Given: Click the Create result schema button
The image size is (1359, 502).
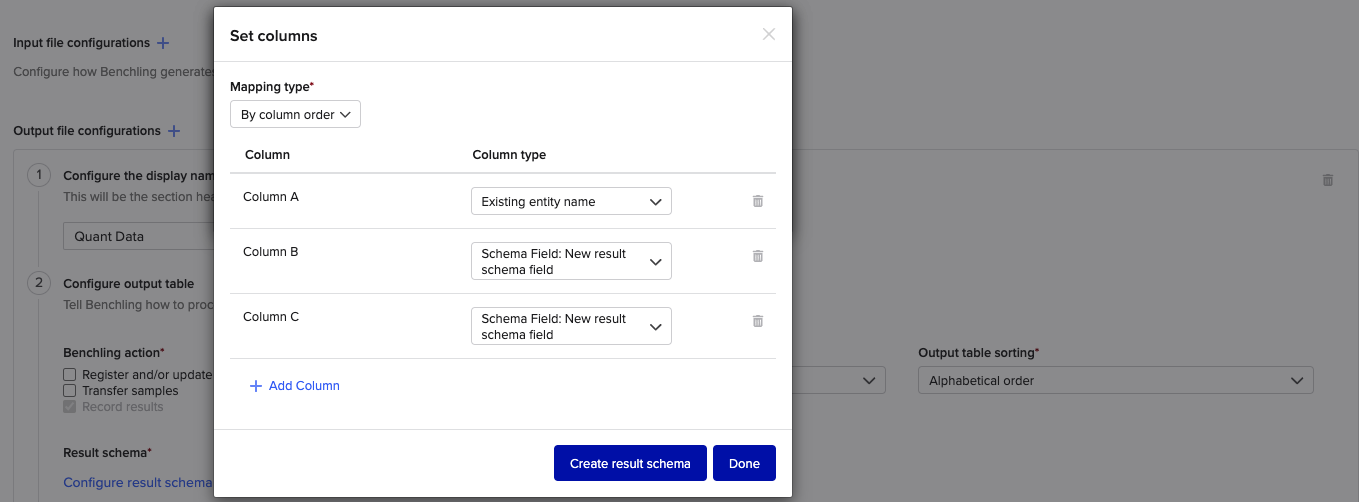Looking at the screenshot, I should tap(630, 464).
